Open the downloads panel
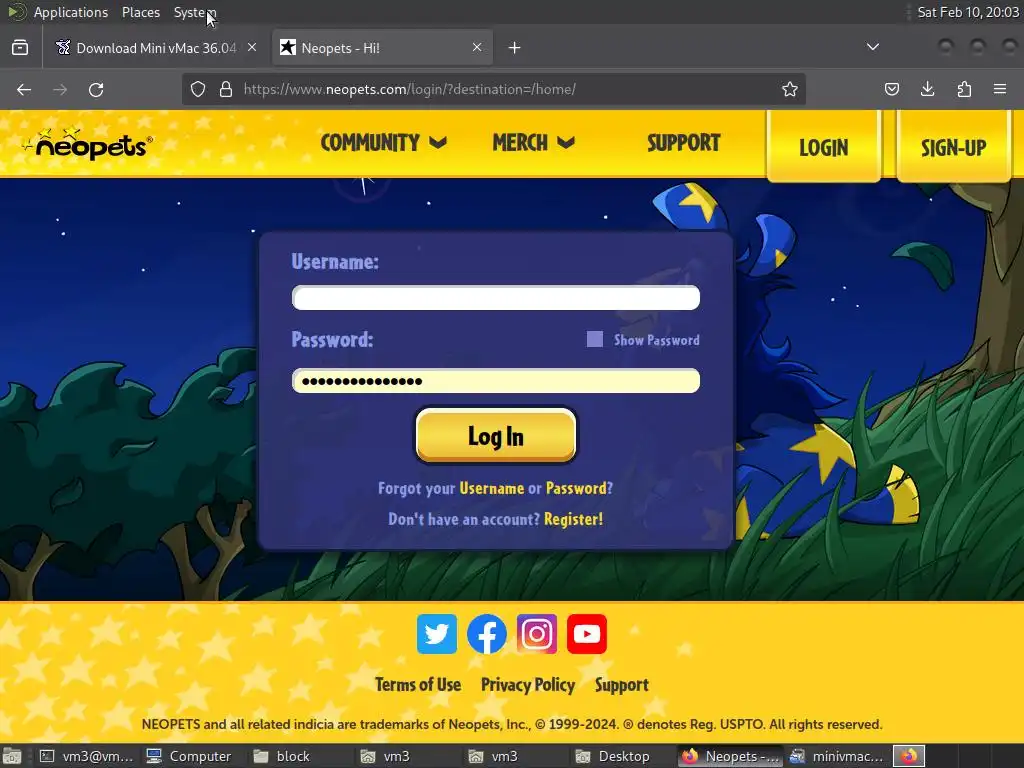Screen dimensions: 1024x768 pos(927,89)
